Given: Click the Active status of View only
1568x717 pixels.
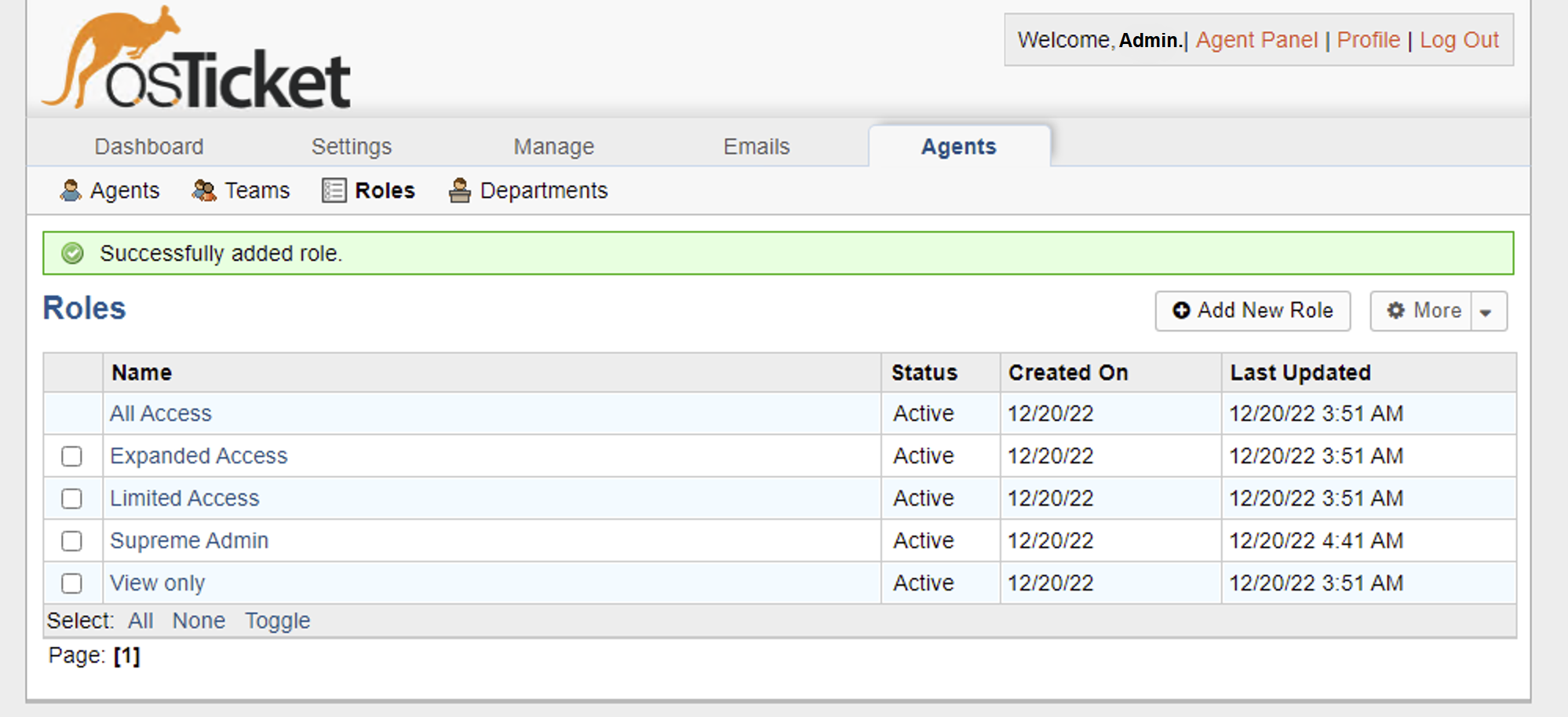Looking at the screenshot, I should tap(924, 583).
